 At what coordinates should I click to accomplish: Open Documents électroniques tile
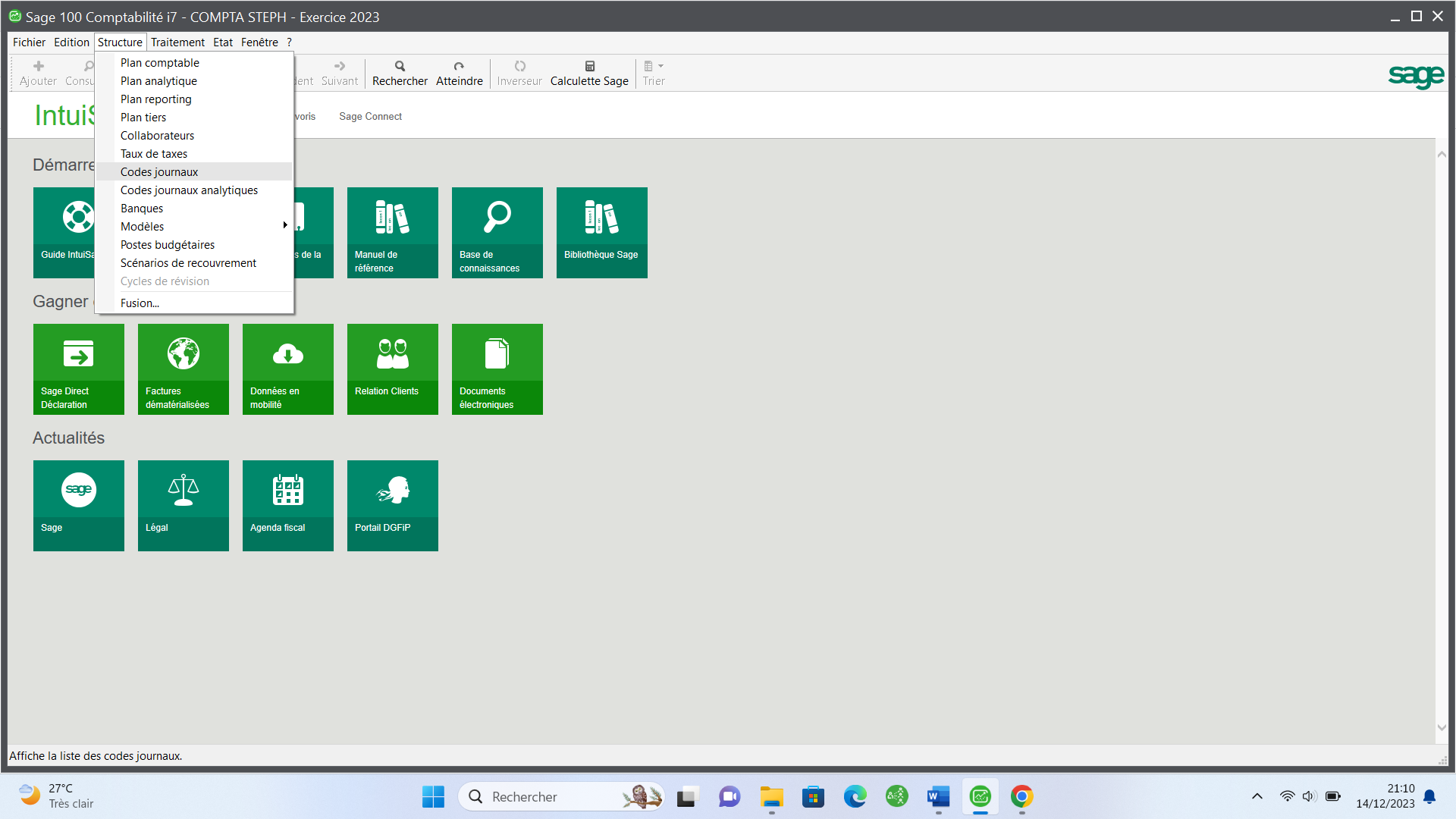point(497,369)
